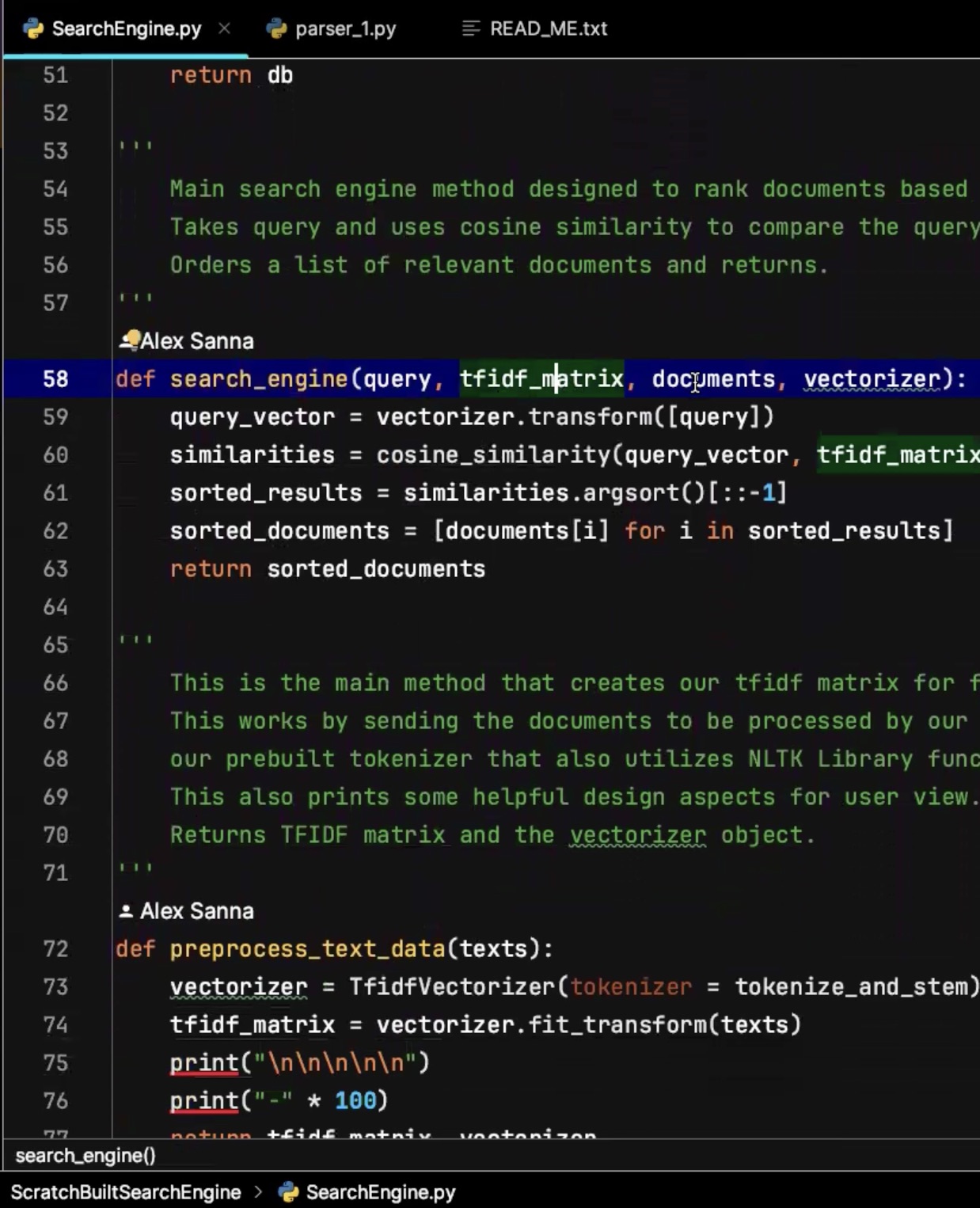
Task: Click print statement with 100 on line 76
Action: tap(279, 1100)
